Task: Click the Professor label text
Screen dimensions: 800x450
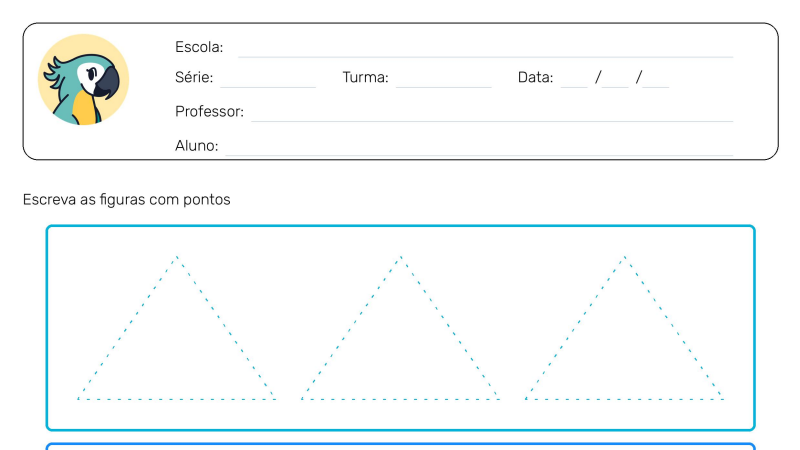Action: pos(209,111)
